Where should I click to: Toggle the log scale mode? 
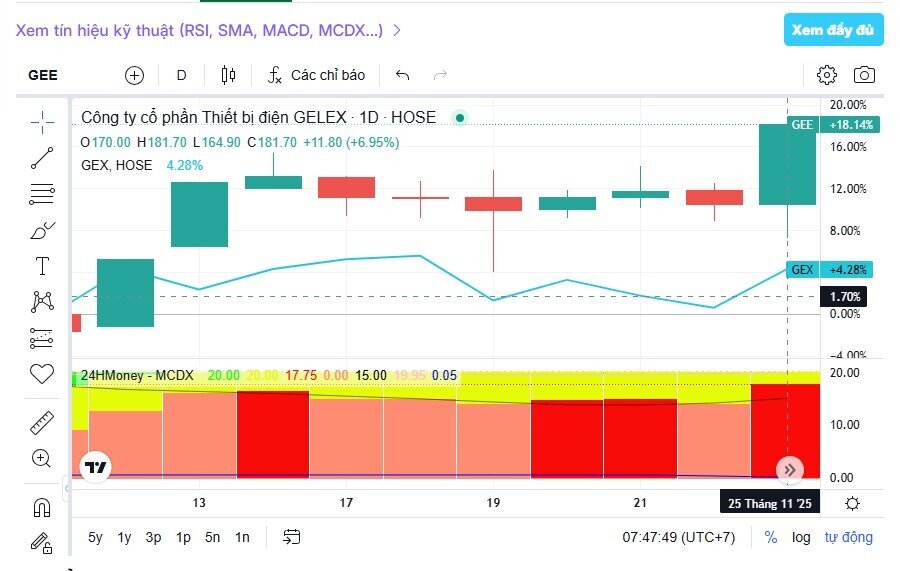(801, 537)
